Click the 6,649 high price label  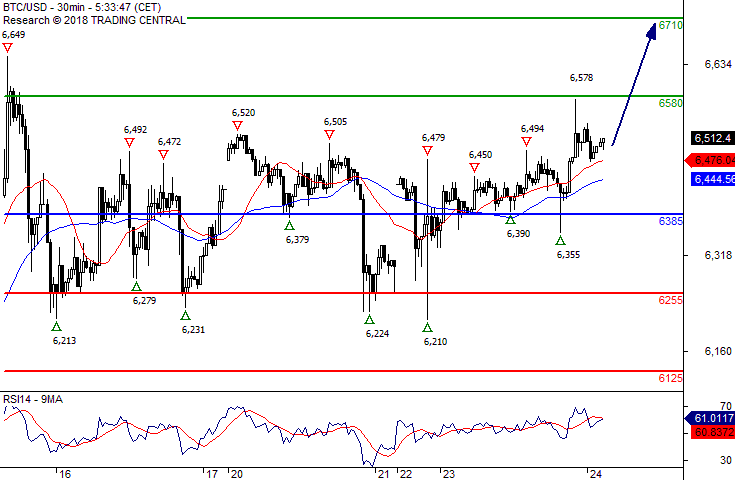tap(14, 35)
